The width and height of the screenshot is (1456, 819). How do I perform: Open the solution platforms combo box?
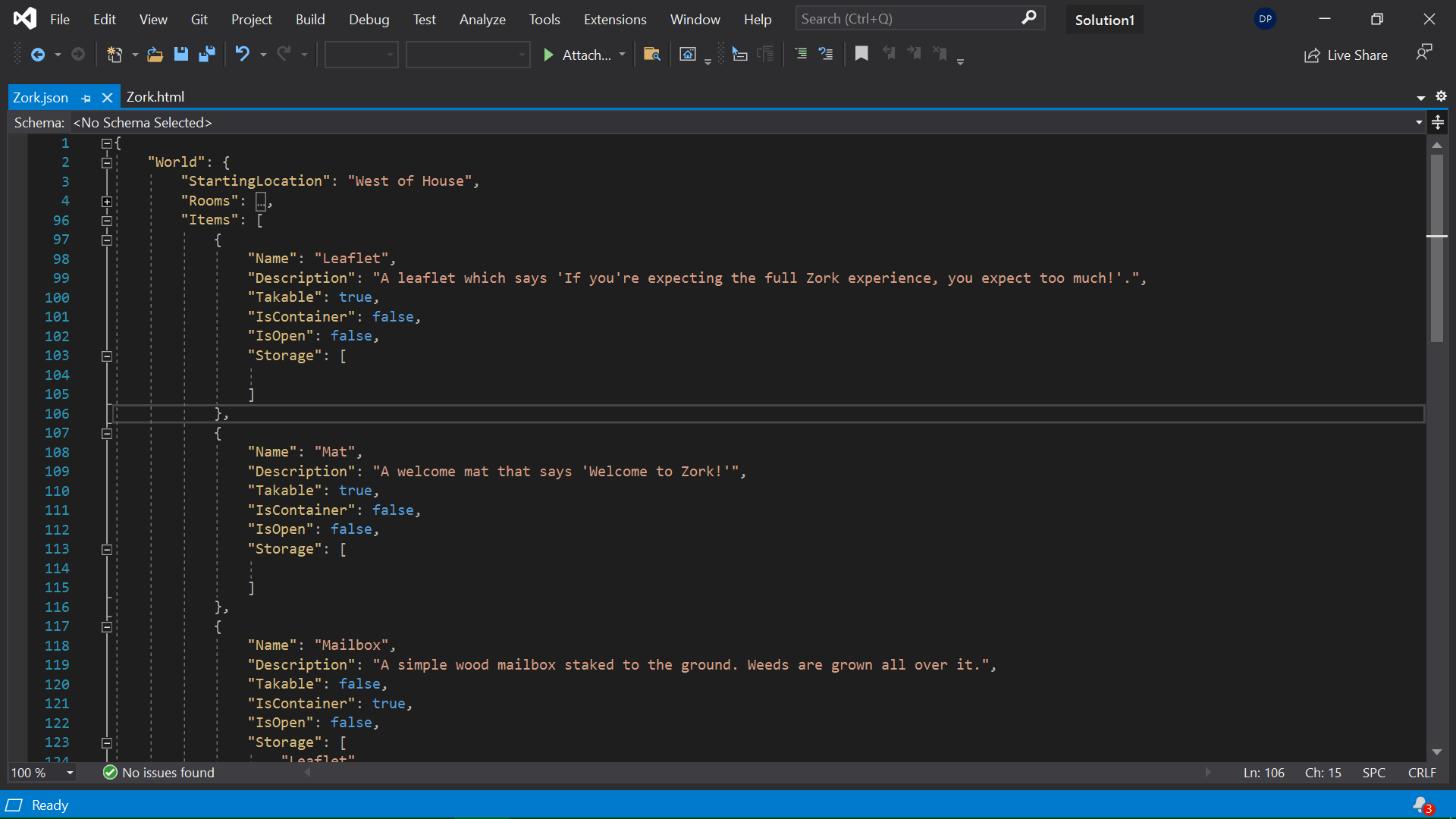pyautogui.click(x=467, y=55)
